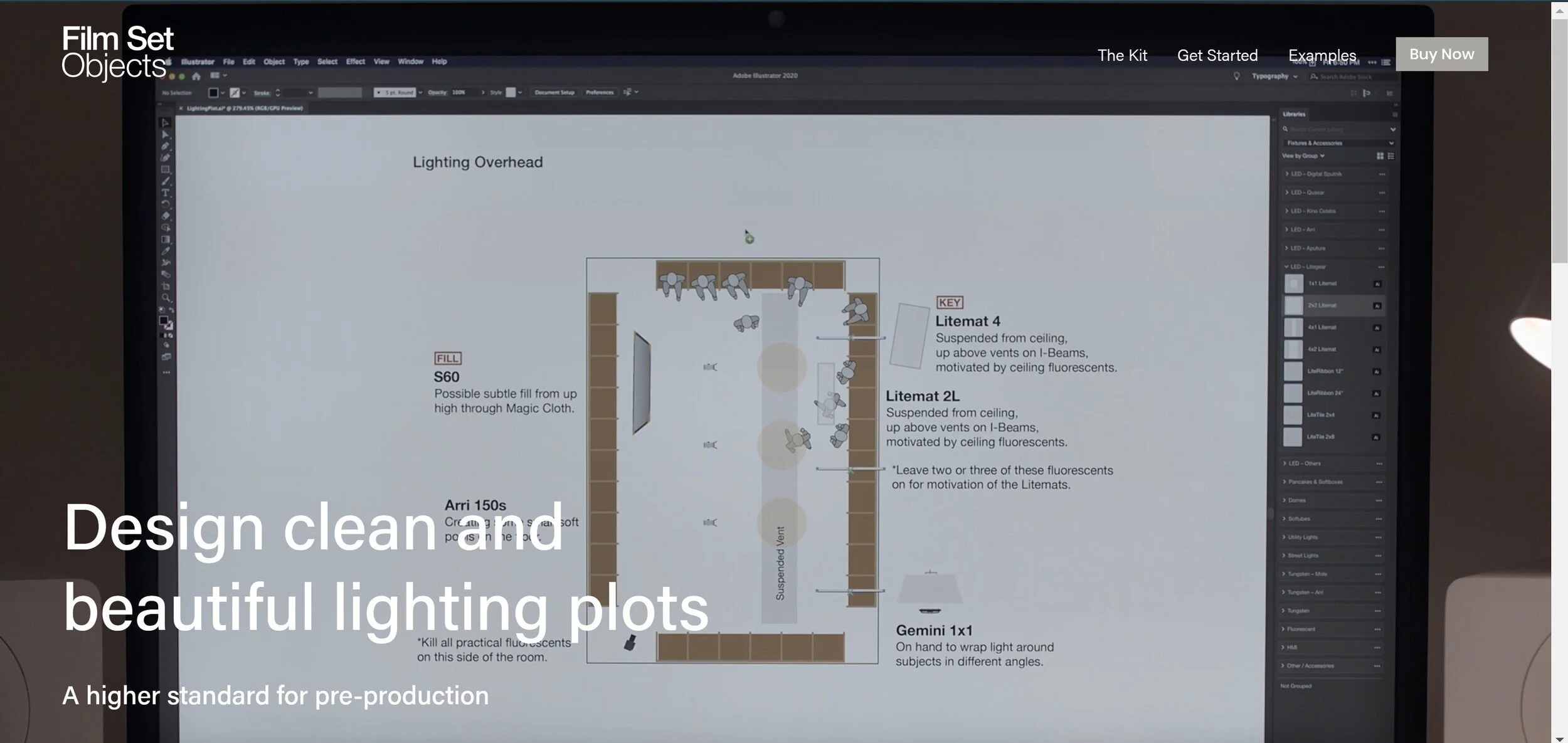Screen dimensions: 1568x743
Task: Collapse the LED – Litegear group
Action: pyautogui.click(x=1286, y=266)
